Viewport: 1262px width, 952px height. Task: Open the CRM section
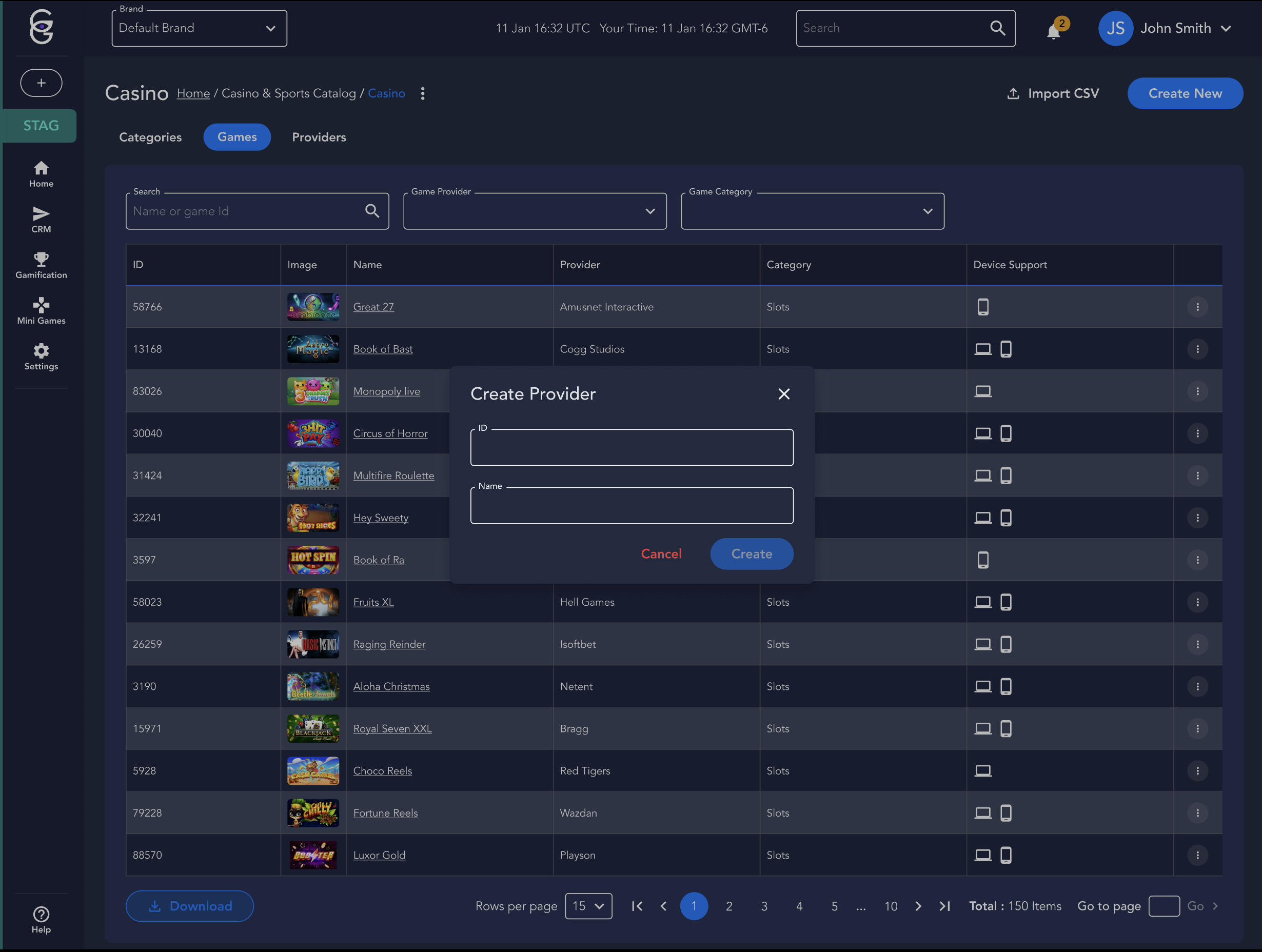[41, 219]
